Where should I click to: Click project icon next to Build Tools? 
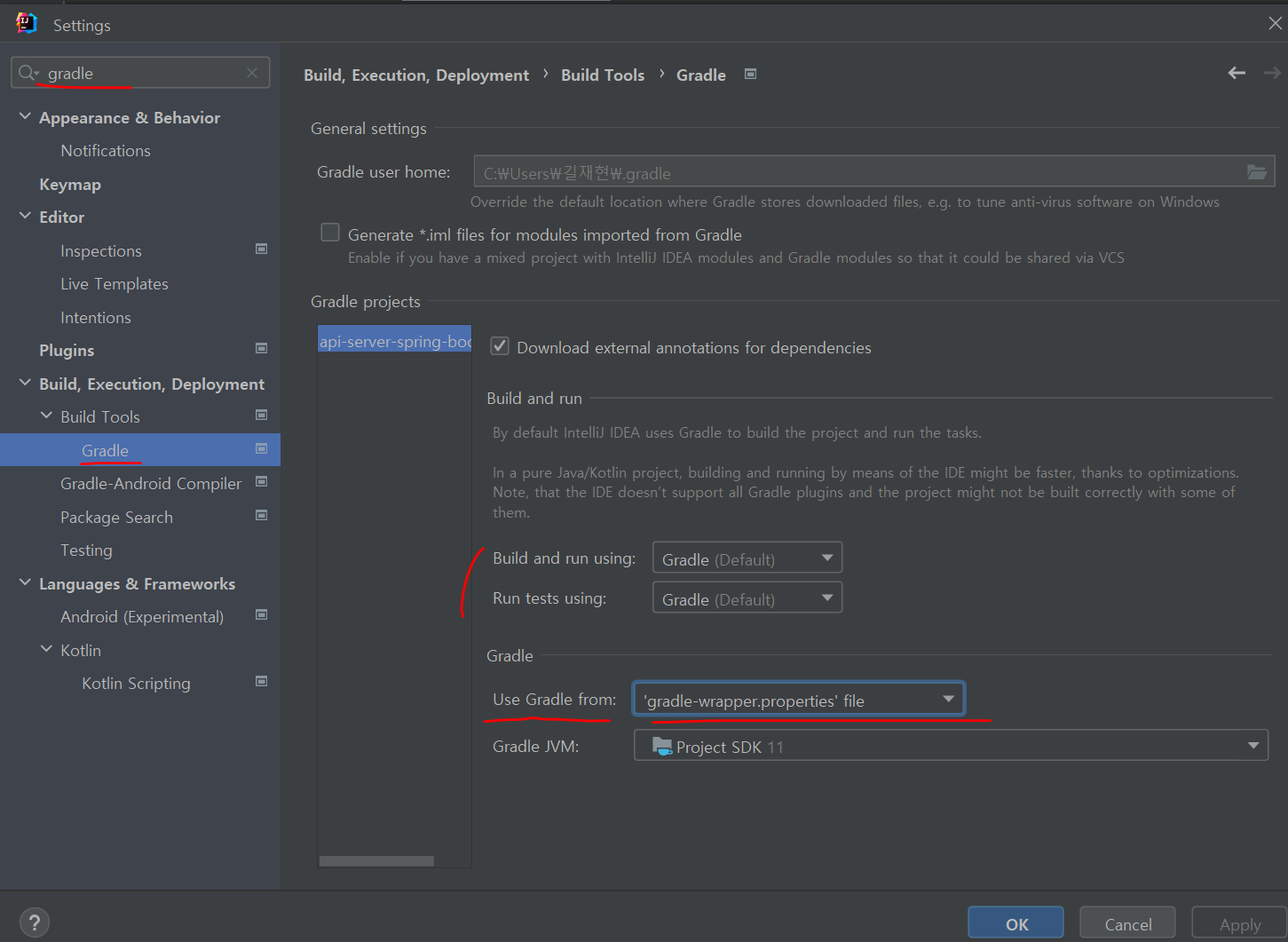(x=261, y=416)
